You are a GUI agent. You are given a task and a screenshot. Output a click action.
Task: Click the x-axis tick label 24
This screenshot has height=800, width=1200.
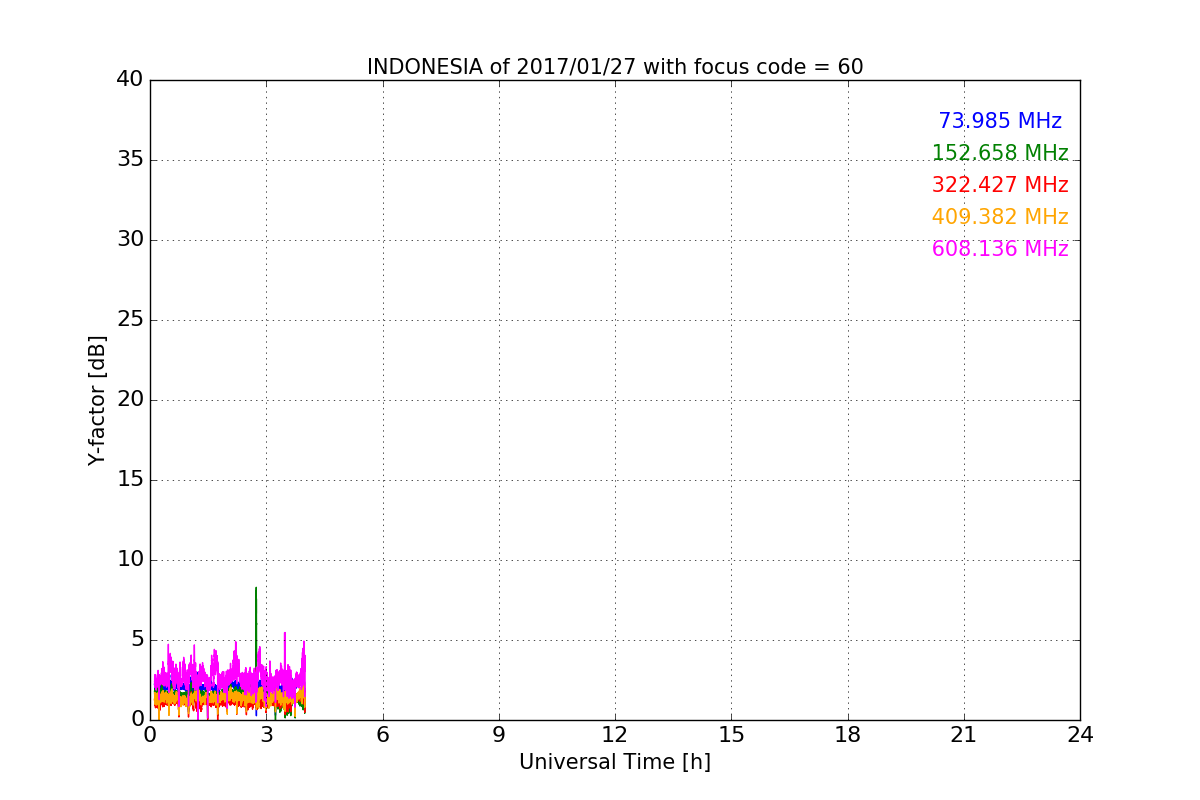coord(1080,735)
